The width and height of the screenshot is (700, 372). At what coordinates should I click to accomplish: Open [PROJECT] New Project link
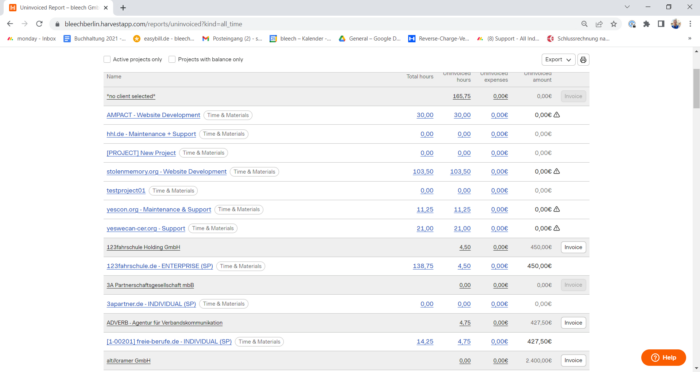click(x=141, y=153)
